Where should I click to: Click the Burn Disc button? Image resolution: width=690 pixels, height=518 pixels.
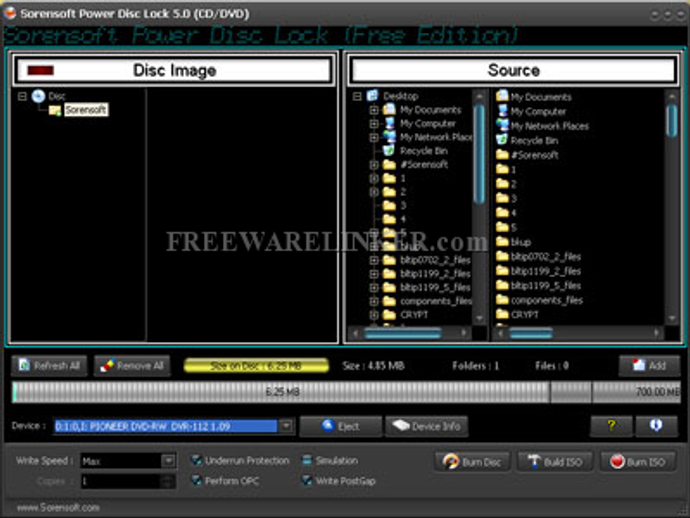click(x=472, y=462)
